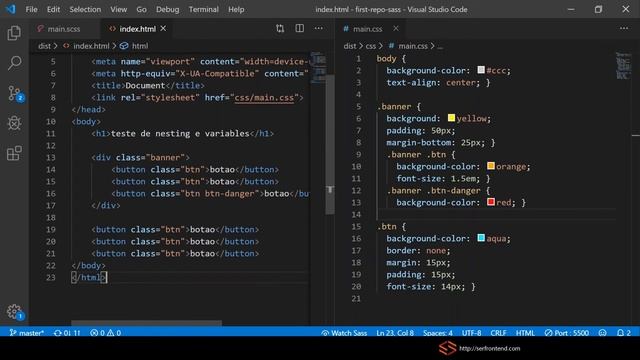640x360 pixels.
Task: Change indentation via Spaces: 4
Action: [x=438, y=333]
